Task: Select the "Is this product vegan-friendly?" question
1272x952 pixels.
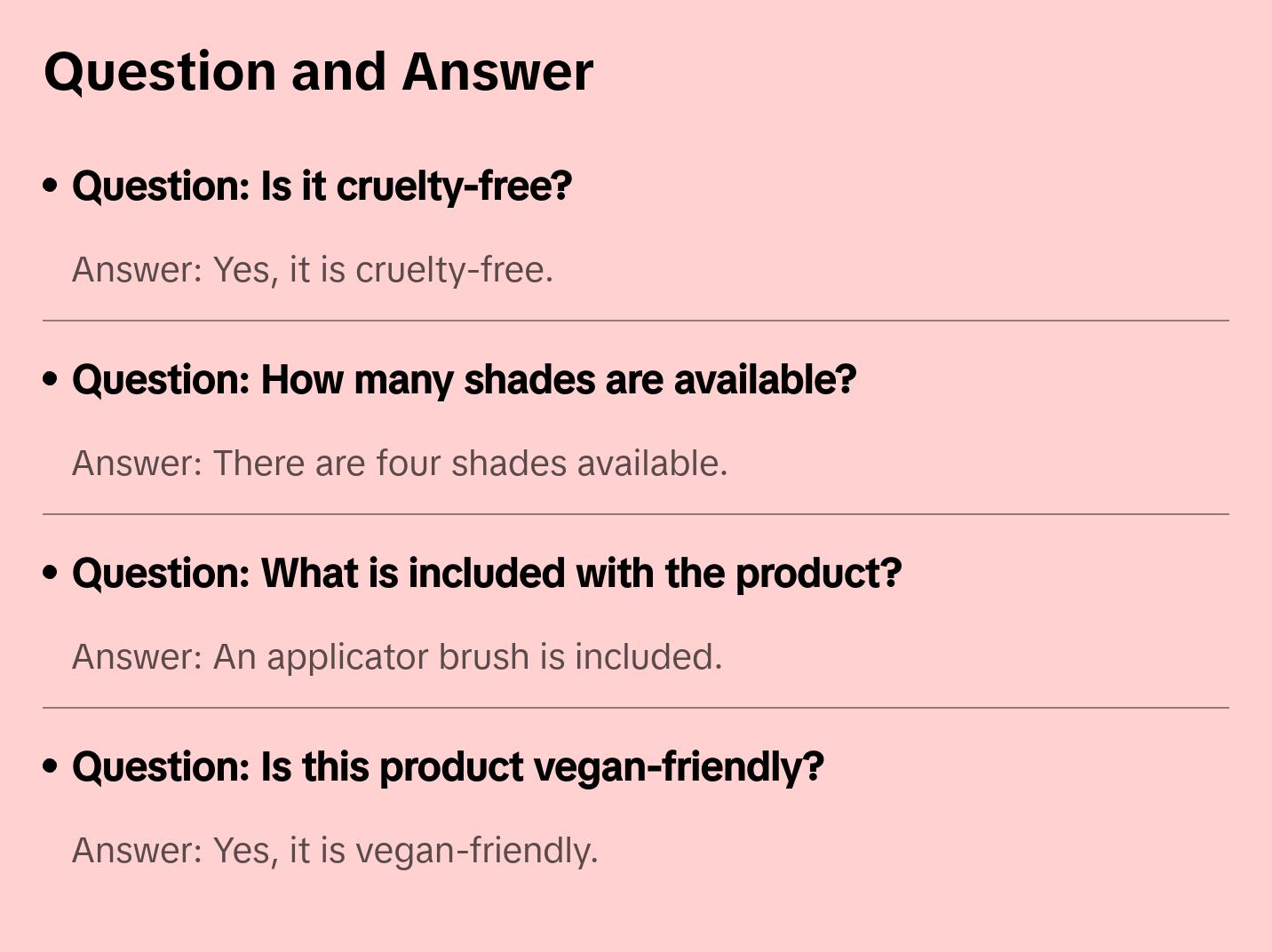Action: point(448,767)
